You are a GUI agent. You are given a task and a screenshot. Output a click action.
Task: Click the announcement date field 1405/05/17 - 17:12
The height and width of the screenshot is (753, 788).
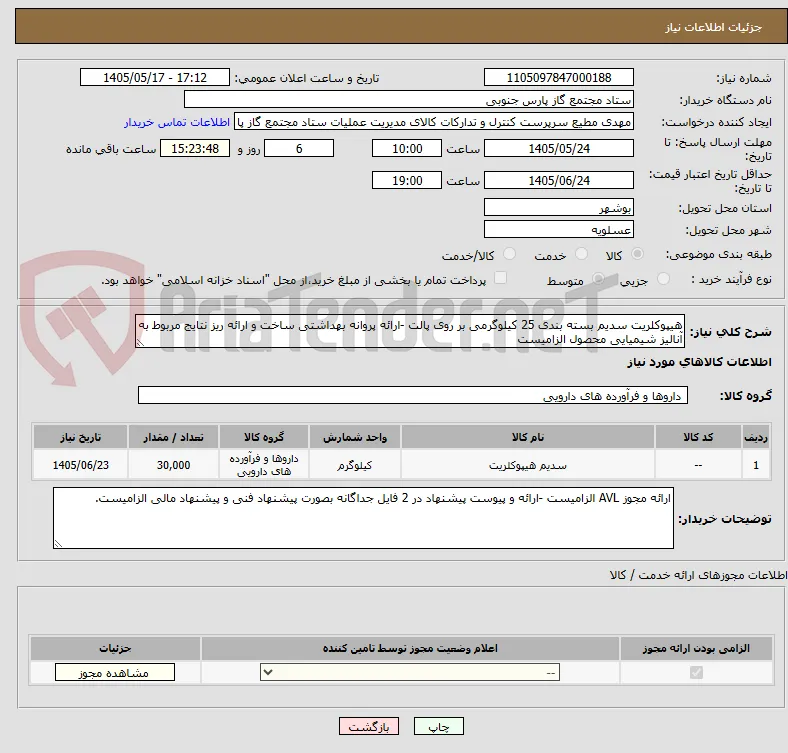[x=155, y=77]
